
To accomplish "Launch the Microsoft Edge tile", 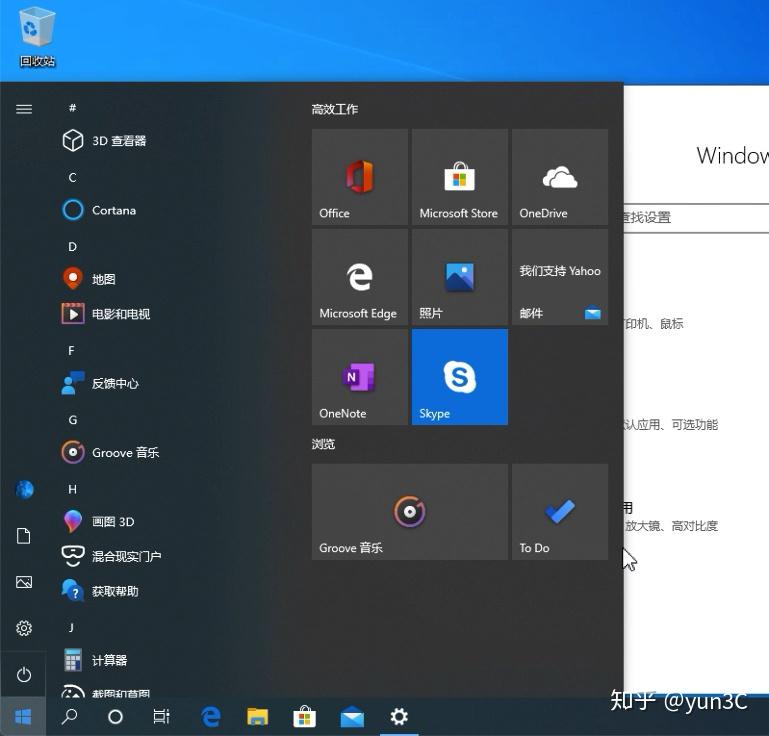I will [359, 277].
